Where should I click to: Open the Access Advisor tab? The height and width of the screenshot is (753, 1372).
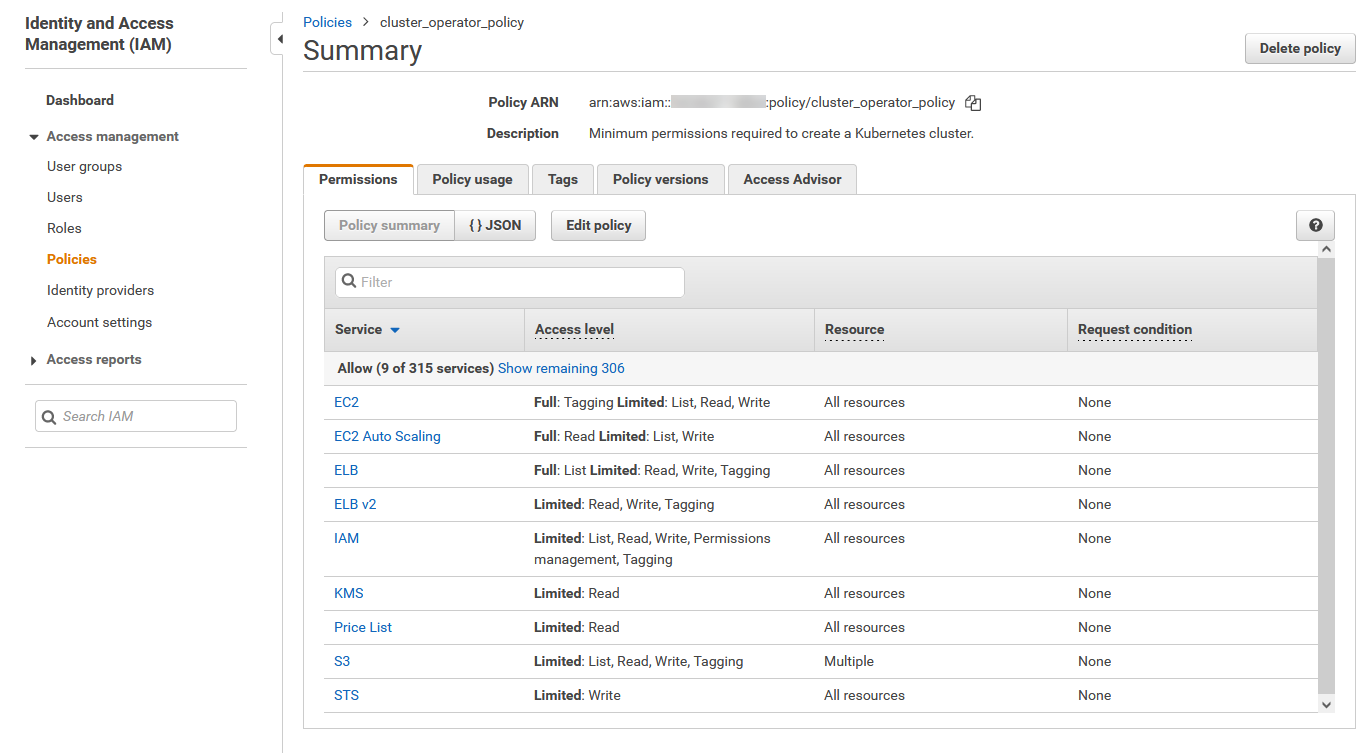point(792,180)
